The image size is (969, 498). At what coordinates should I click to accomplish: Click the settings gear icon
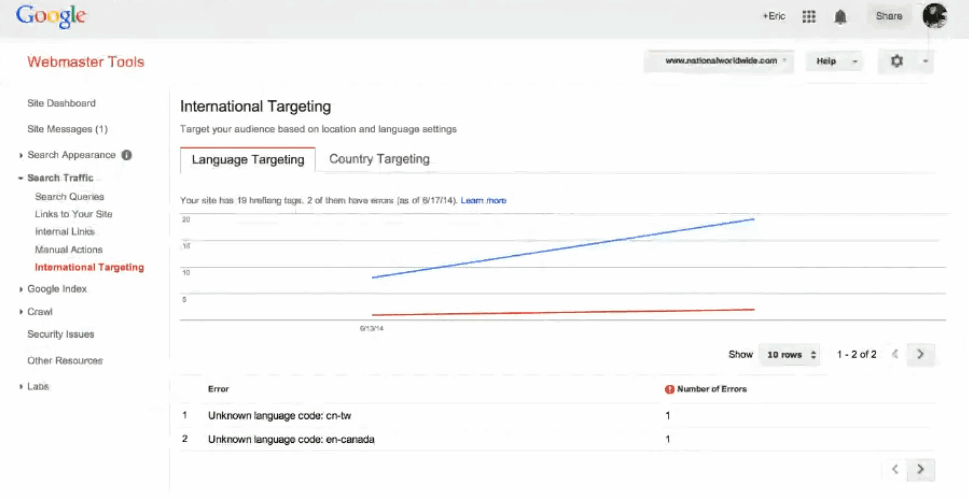897,61
